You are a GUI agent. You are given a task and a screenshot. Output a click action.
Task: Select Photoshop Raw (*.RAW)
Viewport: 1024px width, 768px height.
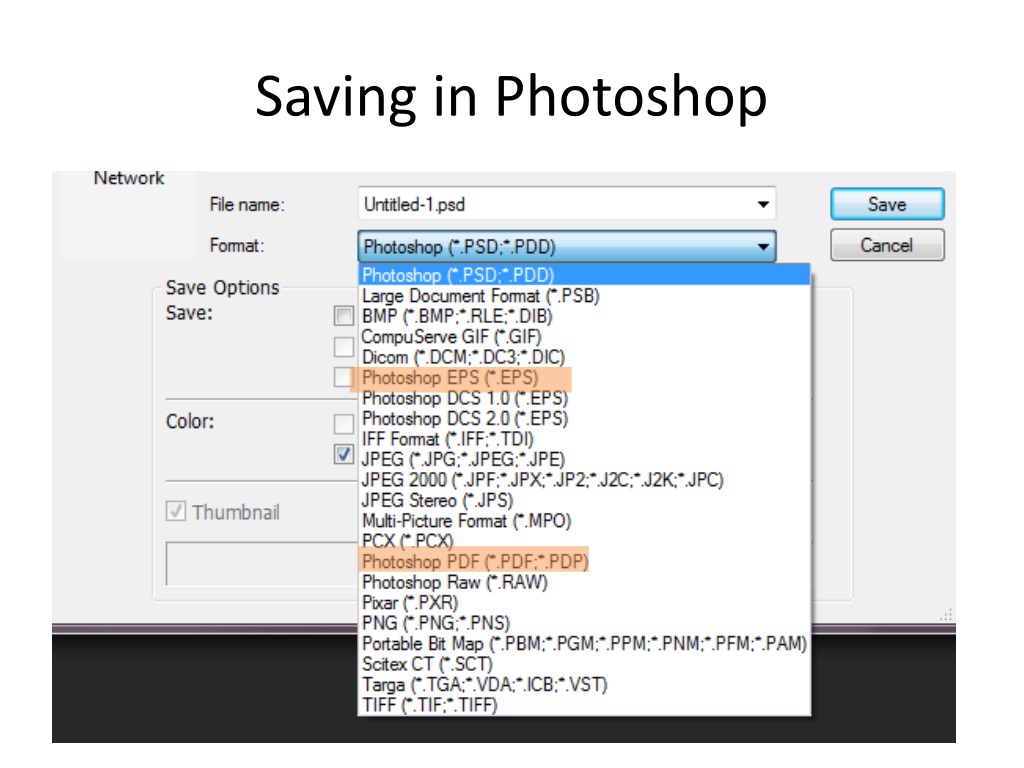[584, 583]
